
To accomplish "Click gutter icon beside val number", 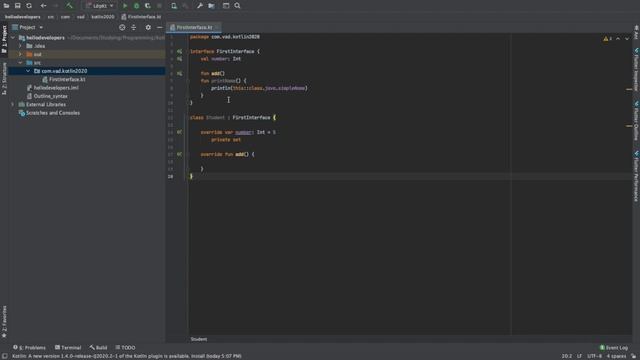I will [x=179, y=59].
